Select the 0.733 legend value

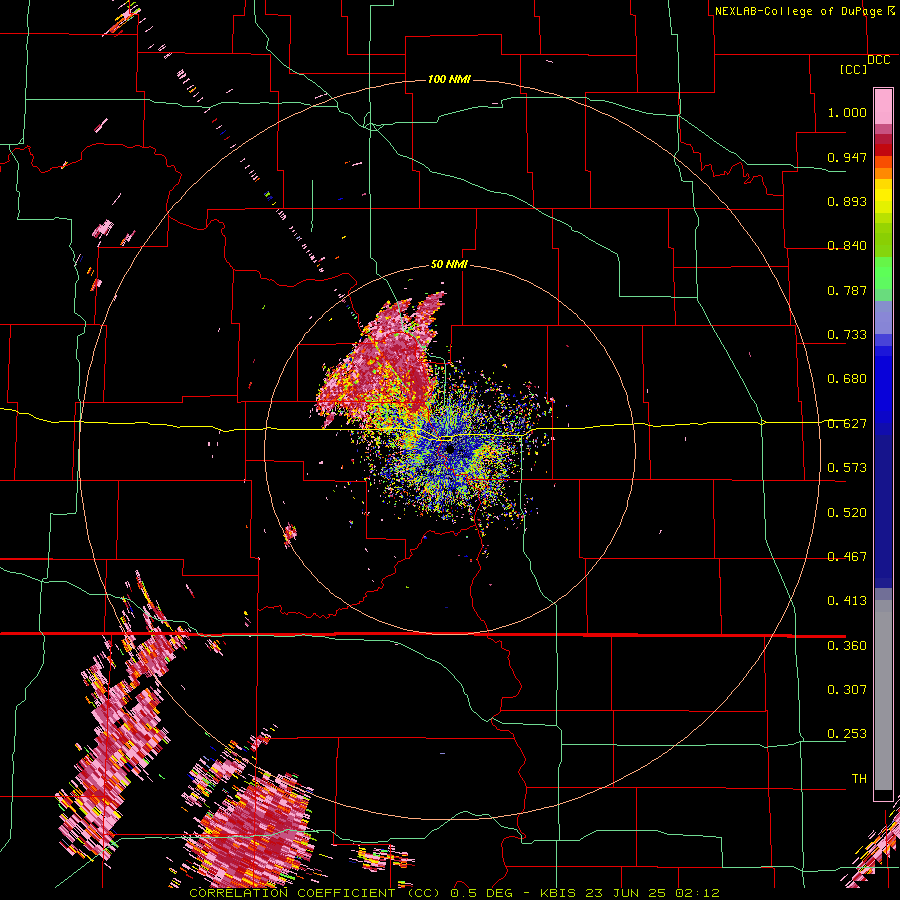[x=847, y=335]
